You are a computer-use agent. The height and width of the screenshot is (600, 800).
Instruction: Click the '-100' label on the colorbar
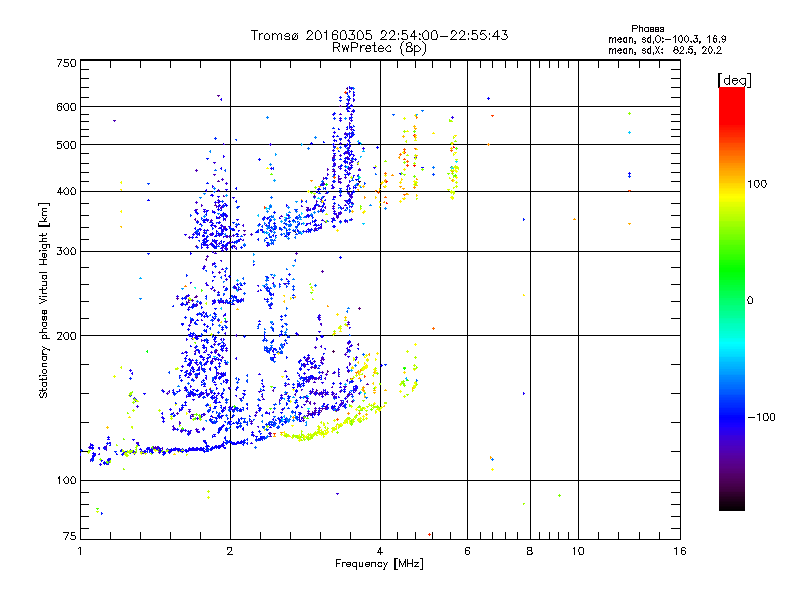coord(761,417)
